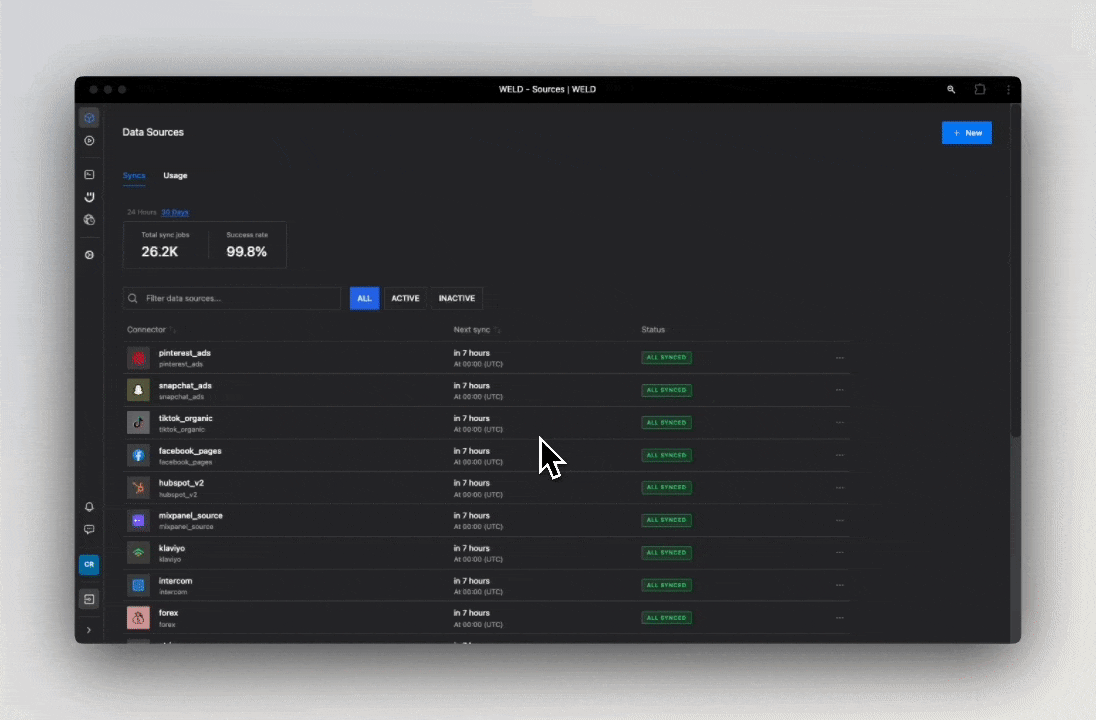Open the terminal-style editor icon in the sidebar
Image resolution: width=1096 pixels, height=720 pixels.
pyautogui.click(x=89, y=175)
